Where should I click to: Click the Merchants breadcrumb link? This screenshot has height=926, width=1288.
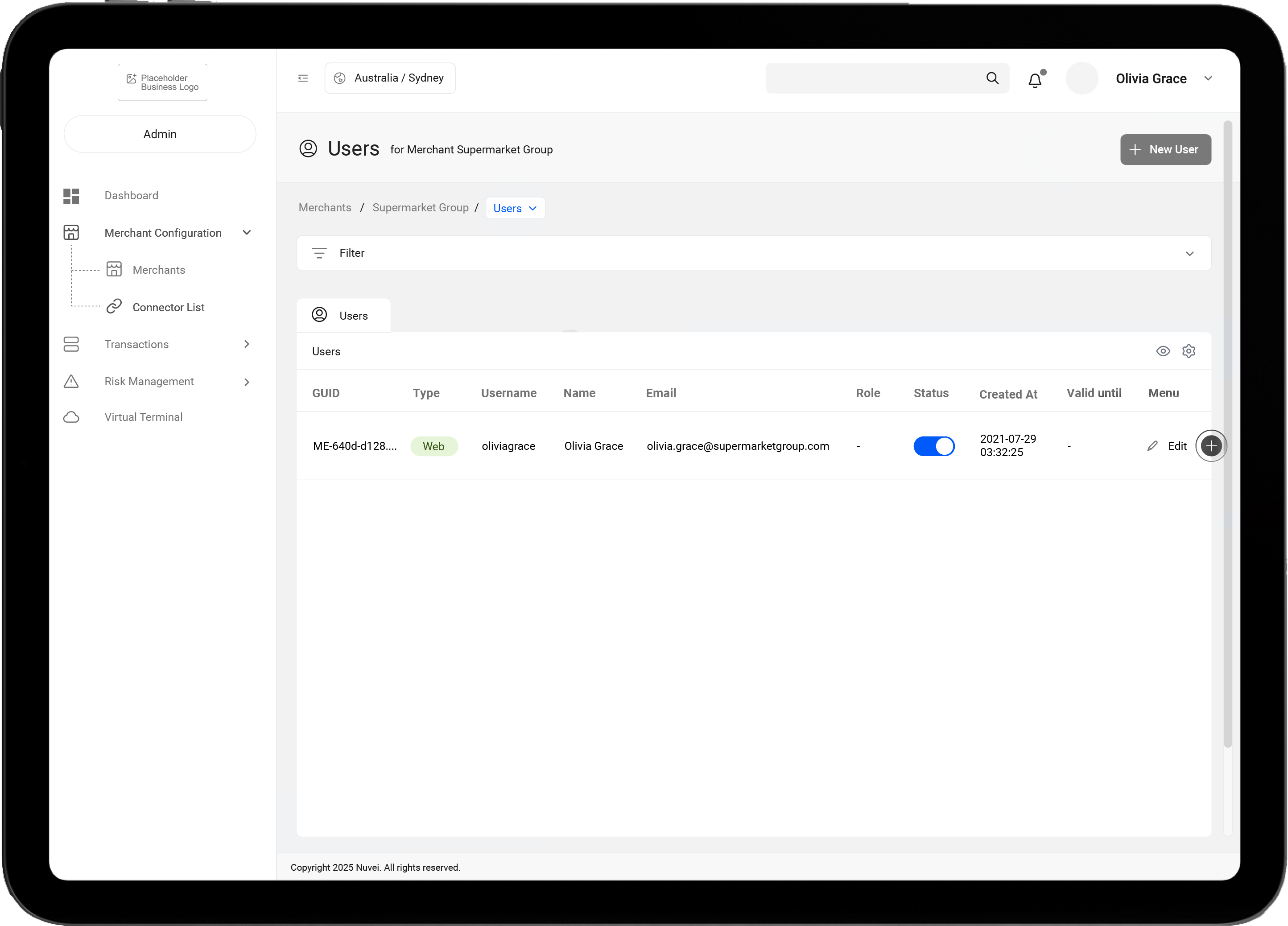[325, 207]
